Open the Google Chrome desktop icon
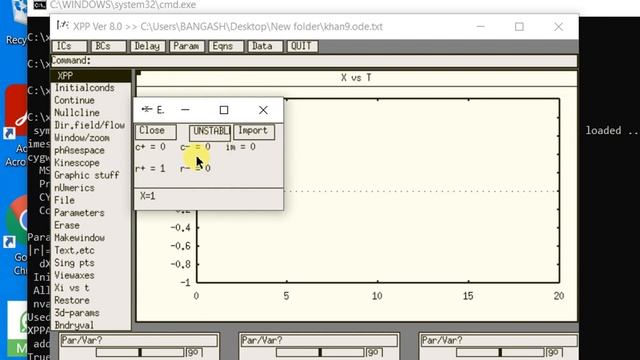The image size is (640, 360). click(x=16, y=222)
